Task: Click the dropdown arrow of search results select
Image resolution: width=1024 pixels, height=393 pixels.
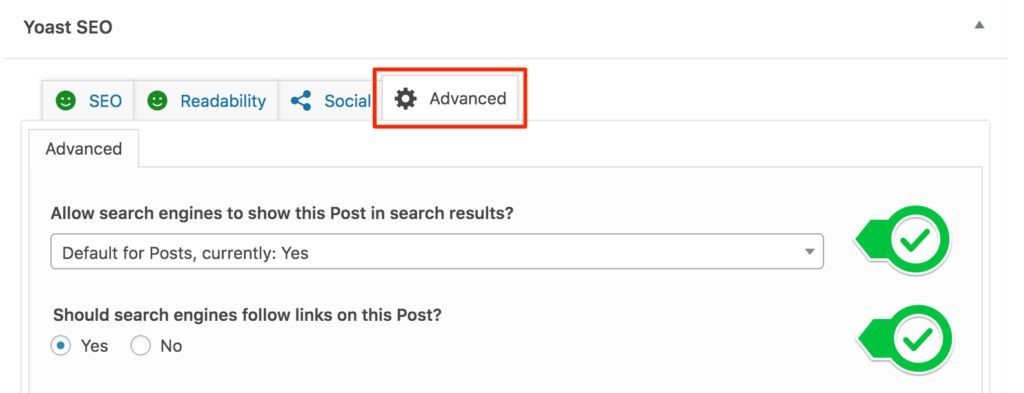Action: click(x=809, y=252)
